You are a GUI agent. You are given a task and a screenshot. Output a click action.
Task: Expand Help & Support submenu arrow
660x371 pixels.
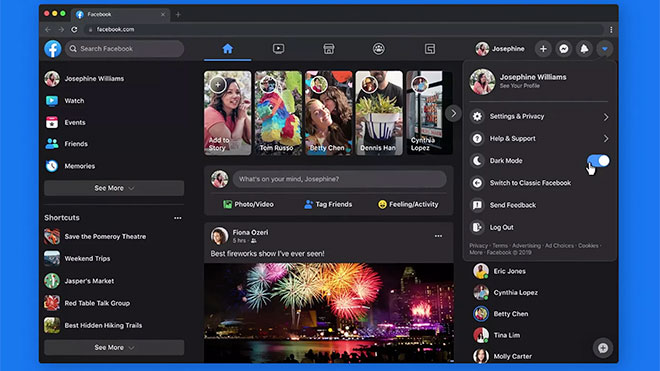[606, 139]
